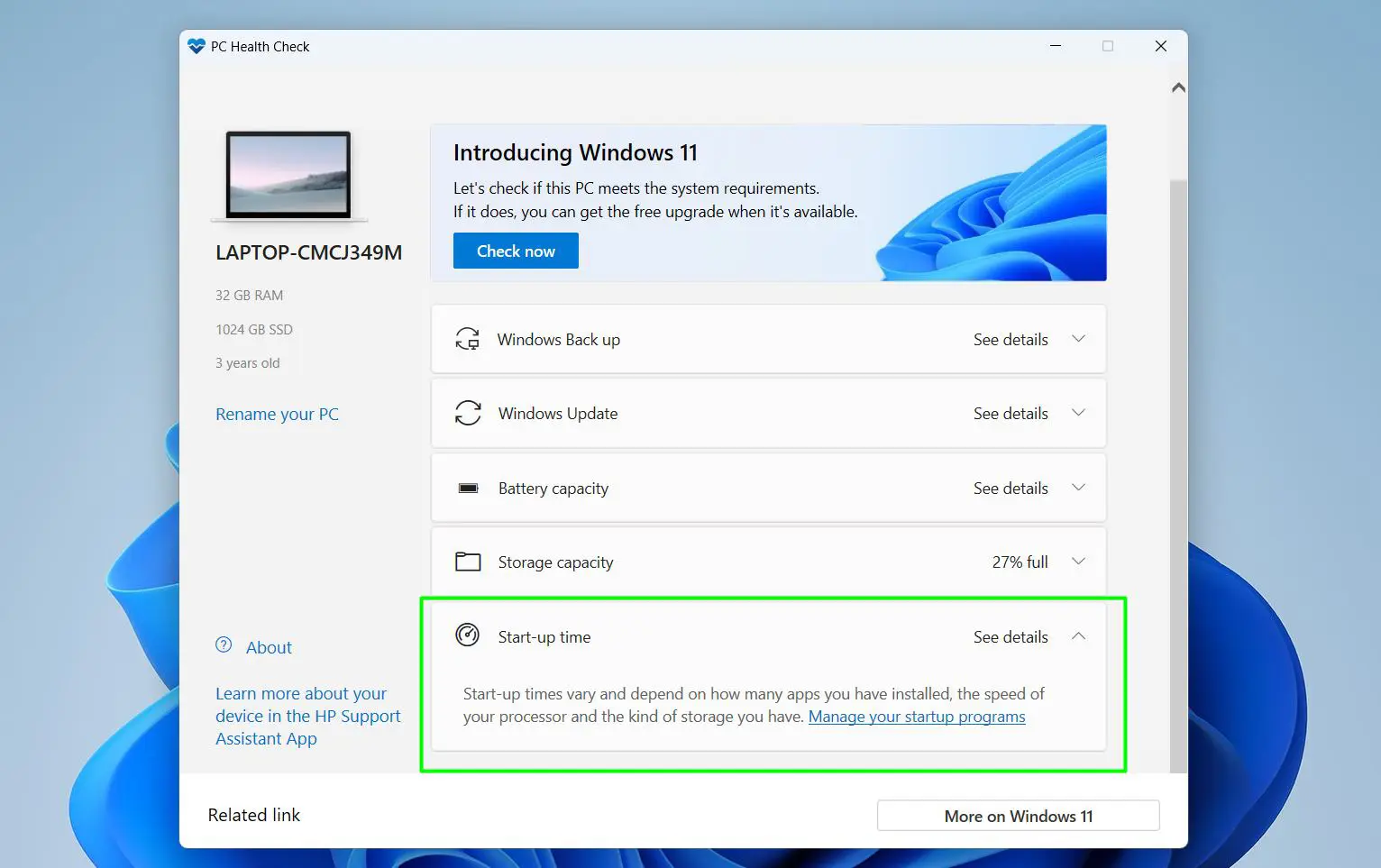
Task: Click the Start-up time gauge icon
Action: pyautogui.click(x=467, y=635)
